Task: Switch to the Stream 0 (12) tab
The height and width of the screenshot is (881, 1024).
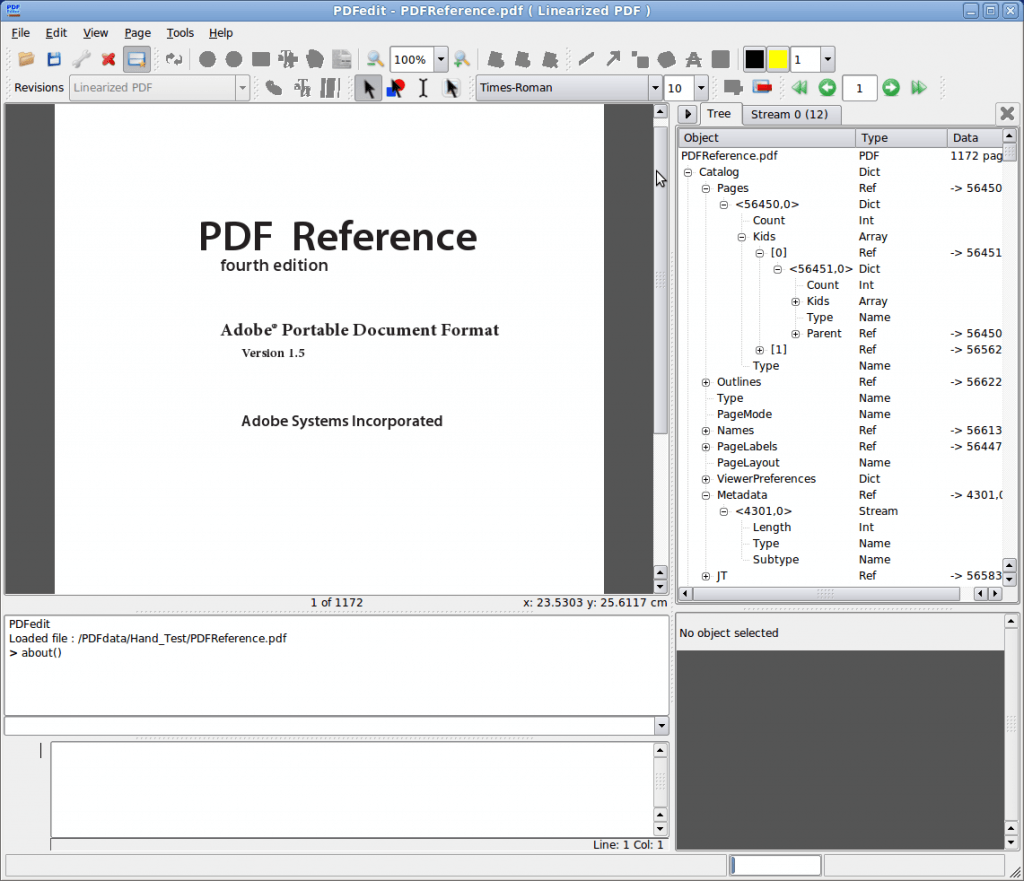Action: click(791, 114)
